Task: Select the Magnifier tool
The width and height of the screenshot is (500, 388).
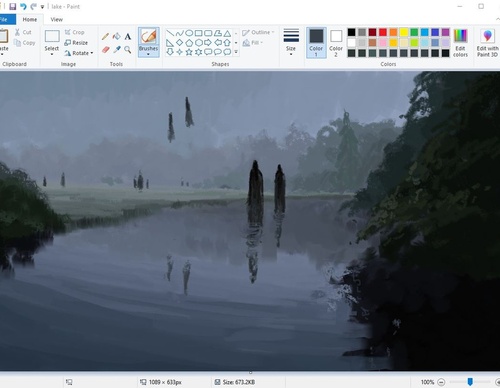Action: 128,50
